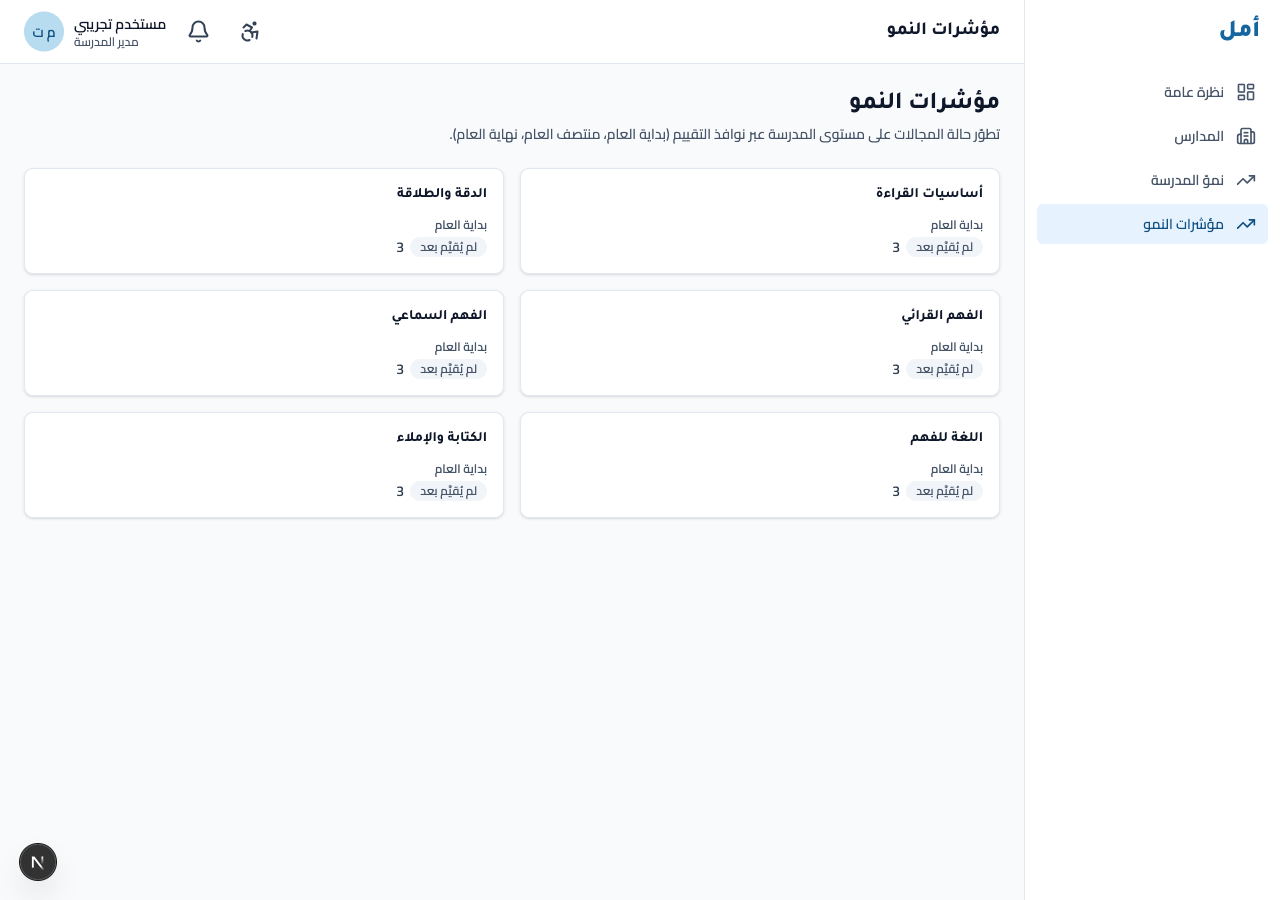Open the الفهم القرائي card

click(760, 343)
